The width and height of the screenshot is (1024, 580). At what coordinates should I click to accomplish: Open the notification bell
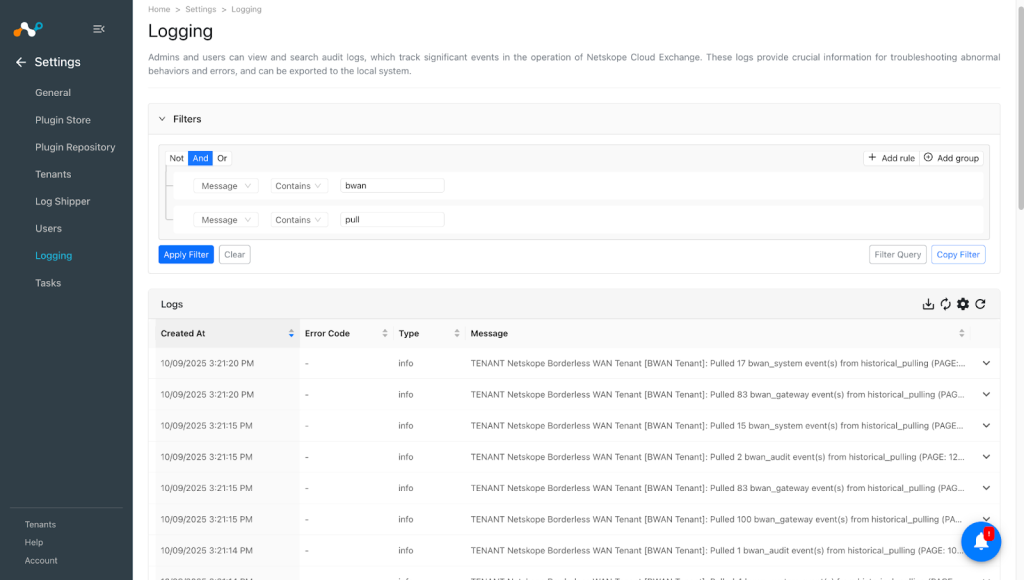coord(981,541)
